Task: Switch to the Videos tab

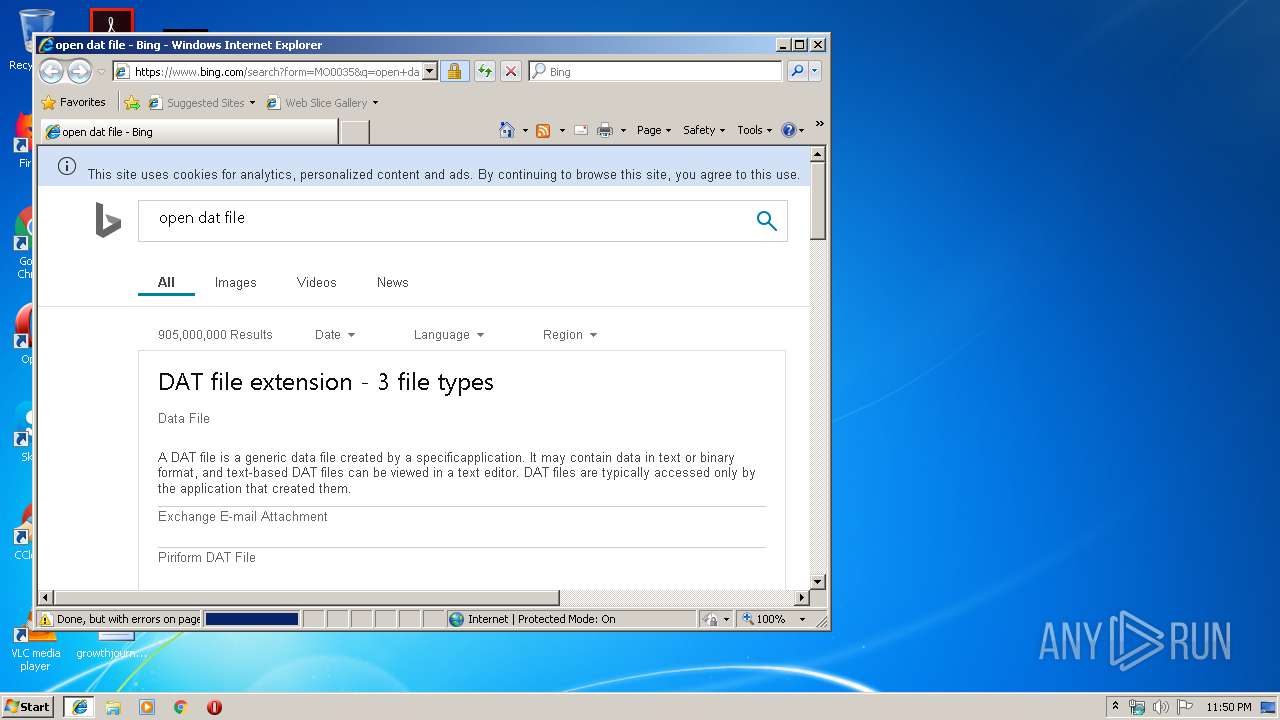Action: click(317, 283)
